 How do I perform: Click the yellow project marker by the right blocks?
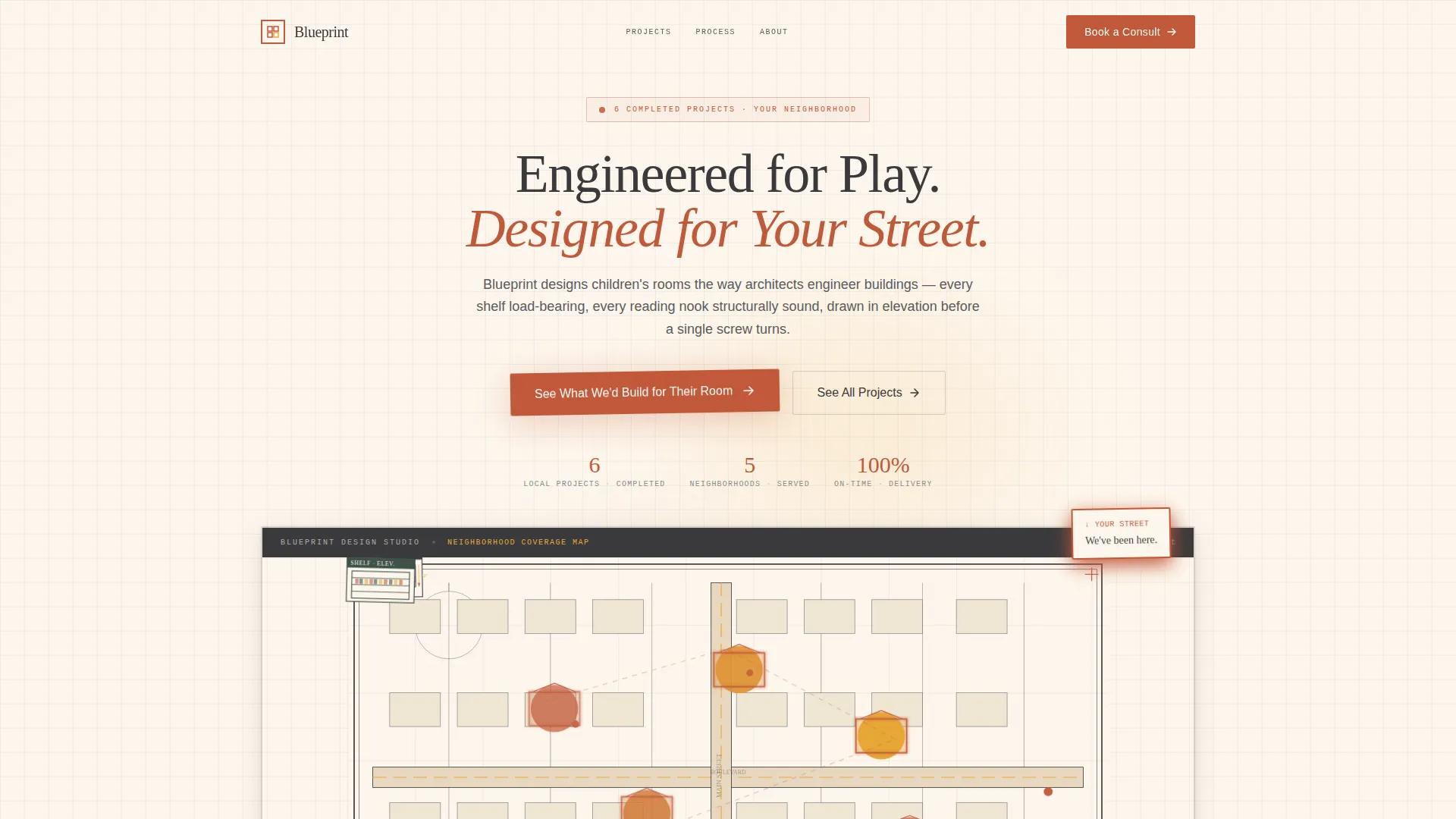point(881,735)
